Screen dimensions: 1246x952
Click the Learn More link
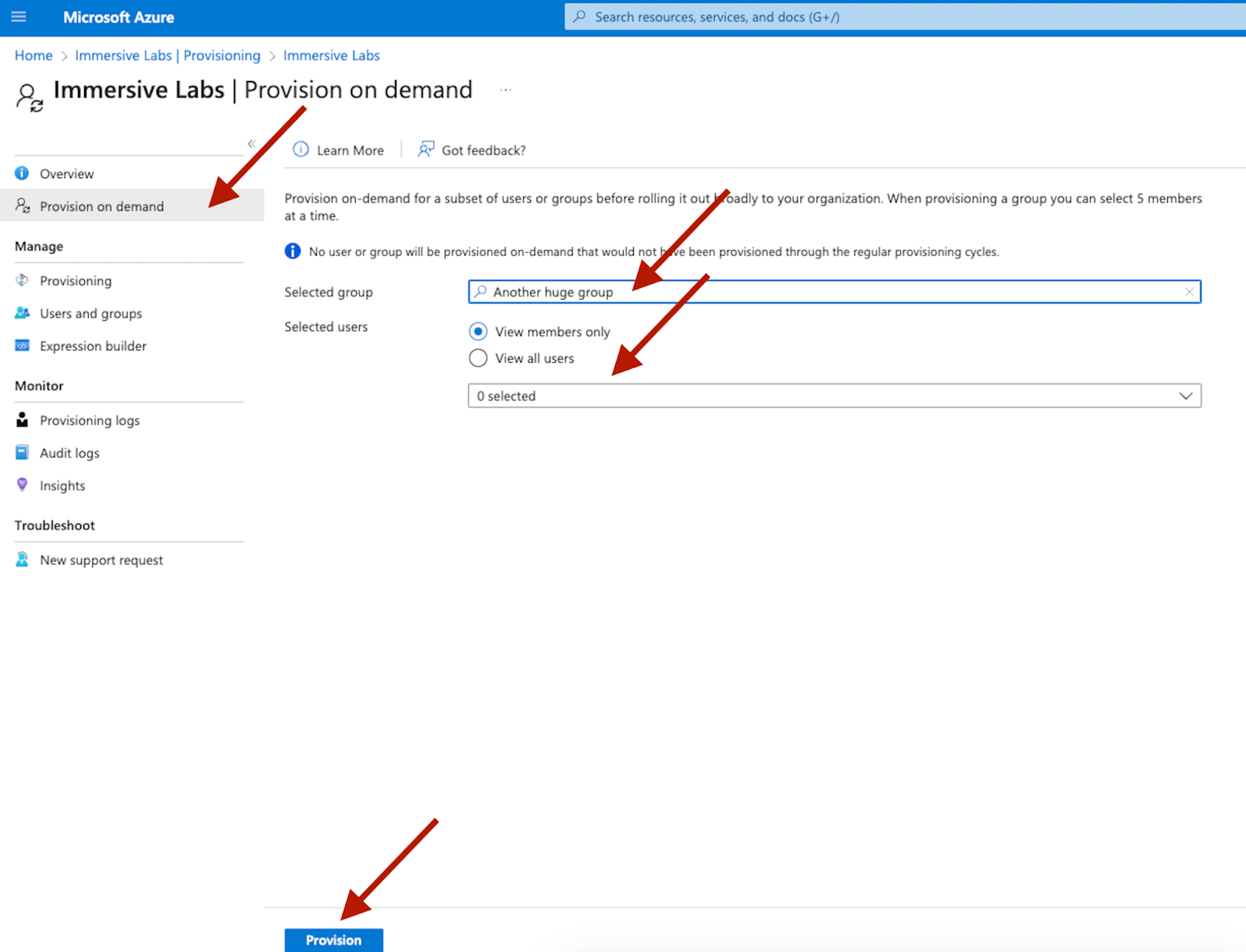tap(350, 150)
